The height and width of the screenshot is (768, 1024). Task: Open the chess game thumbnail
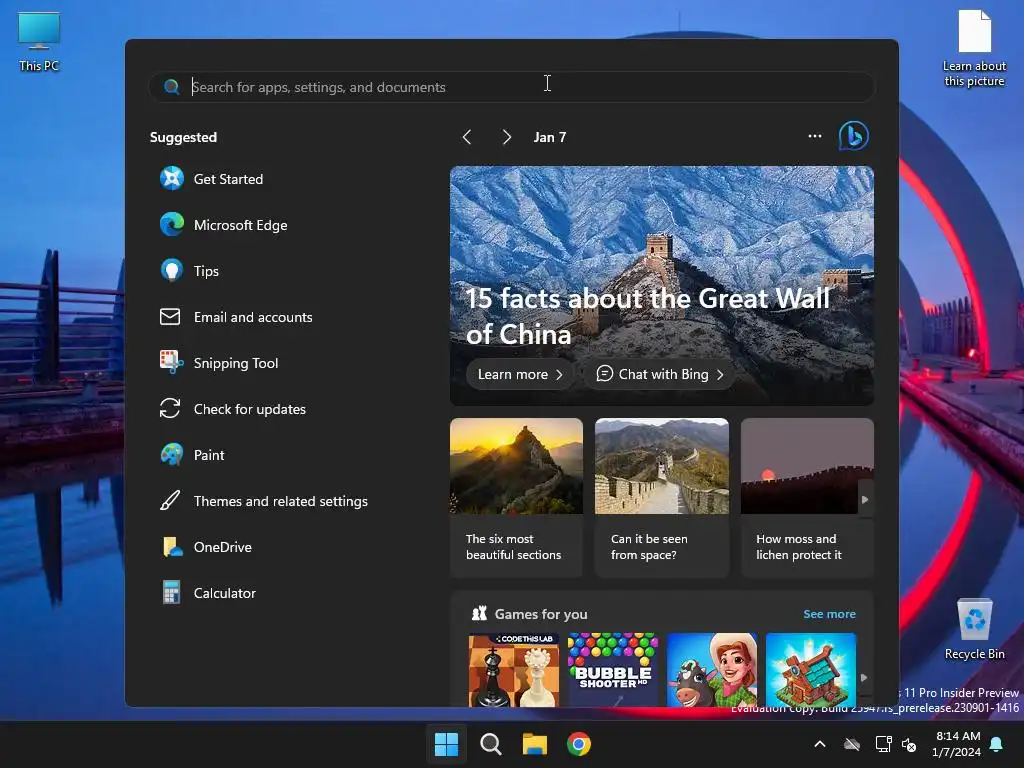(x=514, y=669)
